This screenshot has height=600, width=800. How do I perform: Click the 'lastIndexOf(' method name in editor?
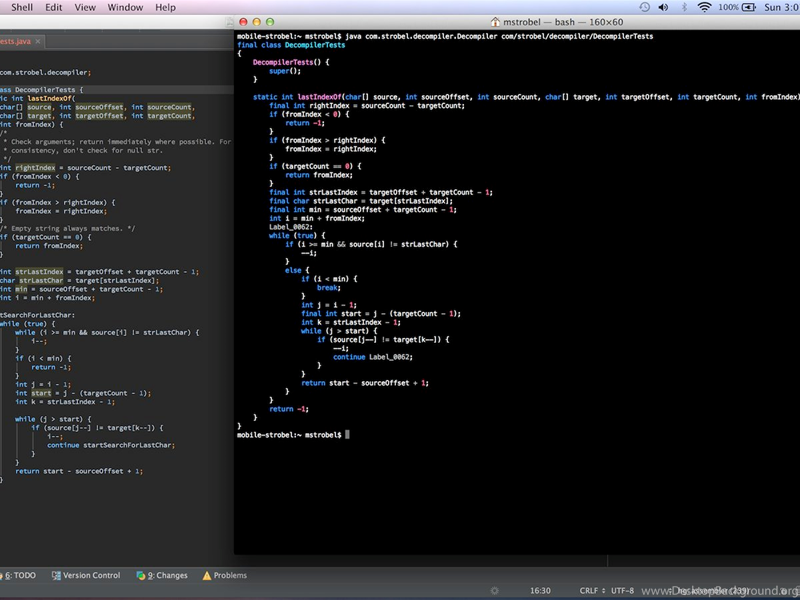(x=52, y=98)
